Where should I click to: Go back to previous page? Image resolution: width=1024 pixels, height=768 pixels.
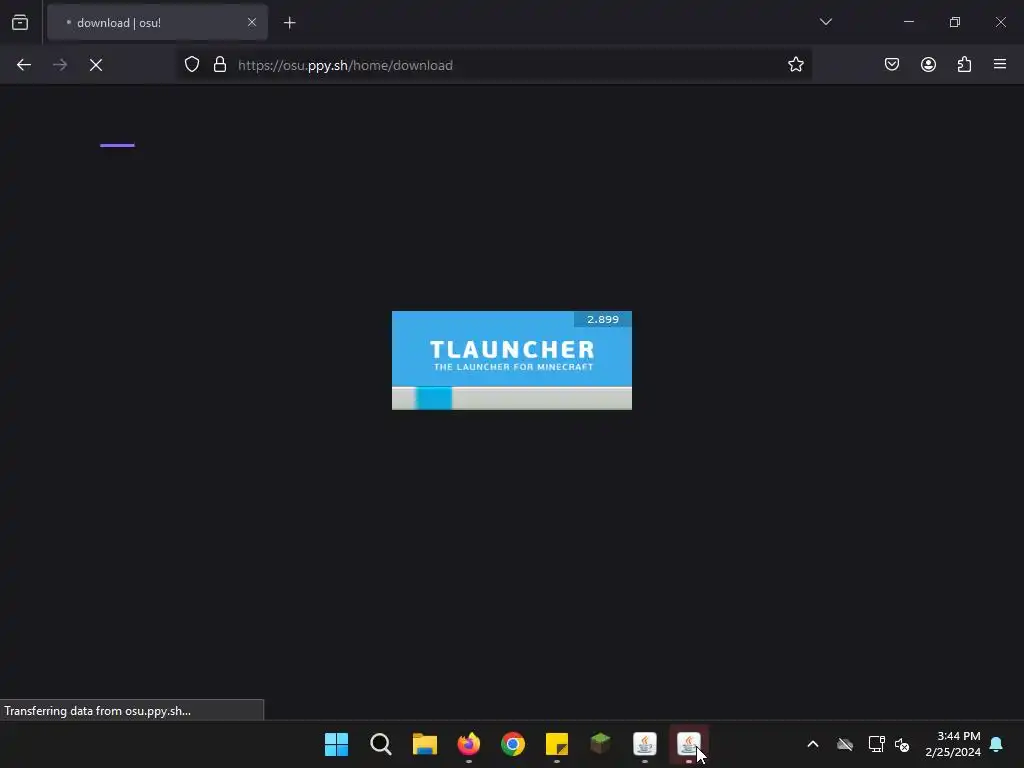coord(24,65)
